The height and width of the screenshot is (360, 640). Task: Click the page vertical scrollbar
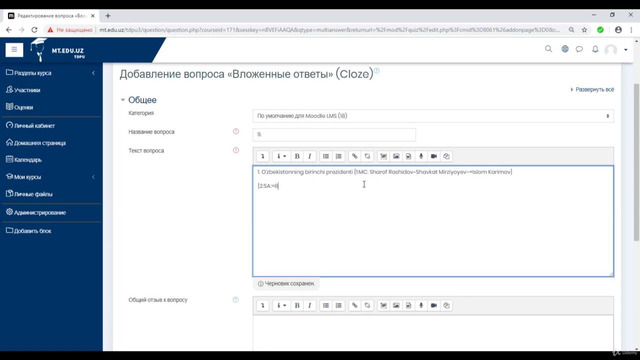pyautogui.click(x=636, y=162)
